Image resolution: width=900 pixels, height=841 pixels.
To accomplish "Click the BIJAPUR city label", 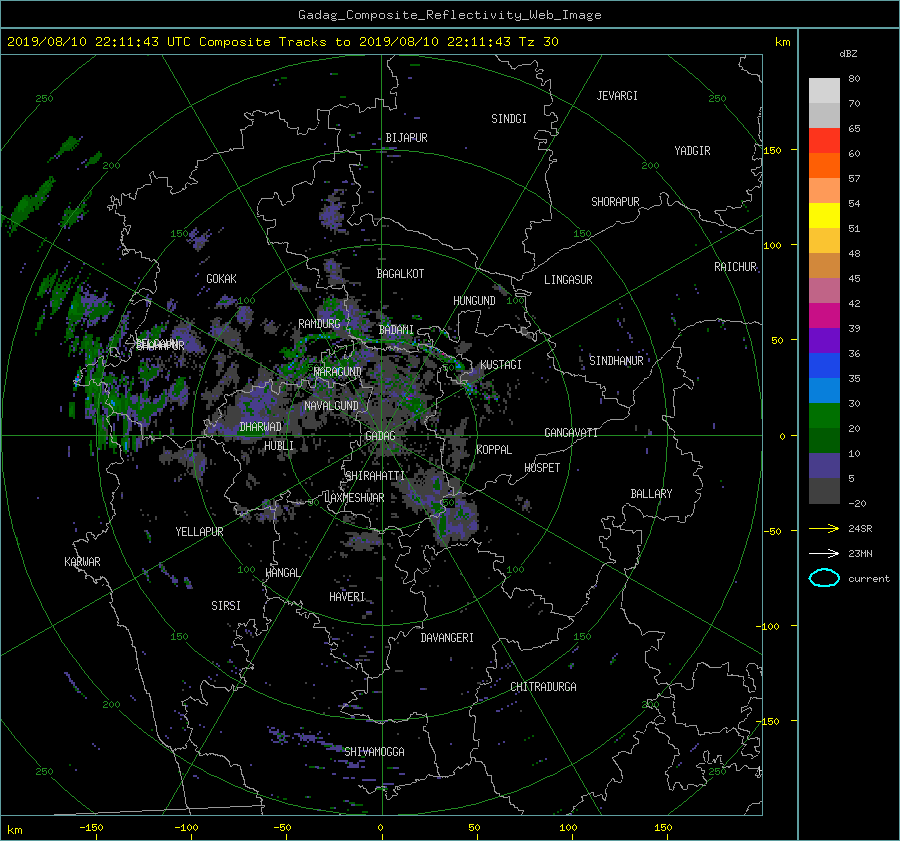I will click(406, 138).
